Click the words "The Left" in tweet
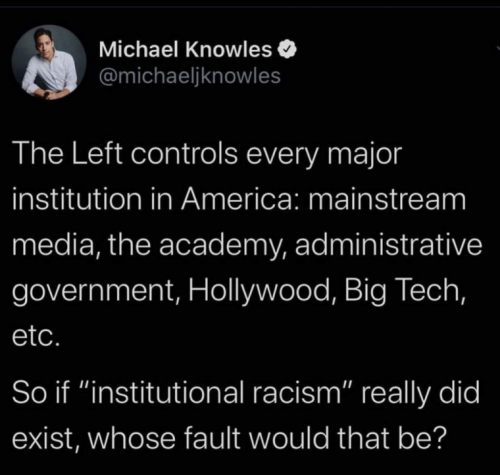Screen dimensions: 500x475 pos(67,154)
